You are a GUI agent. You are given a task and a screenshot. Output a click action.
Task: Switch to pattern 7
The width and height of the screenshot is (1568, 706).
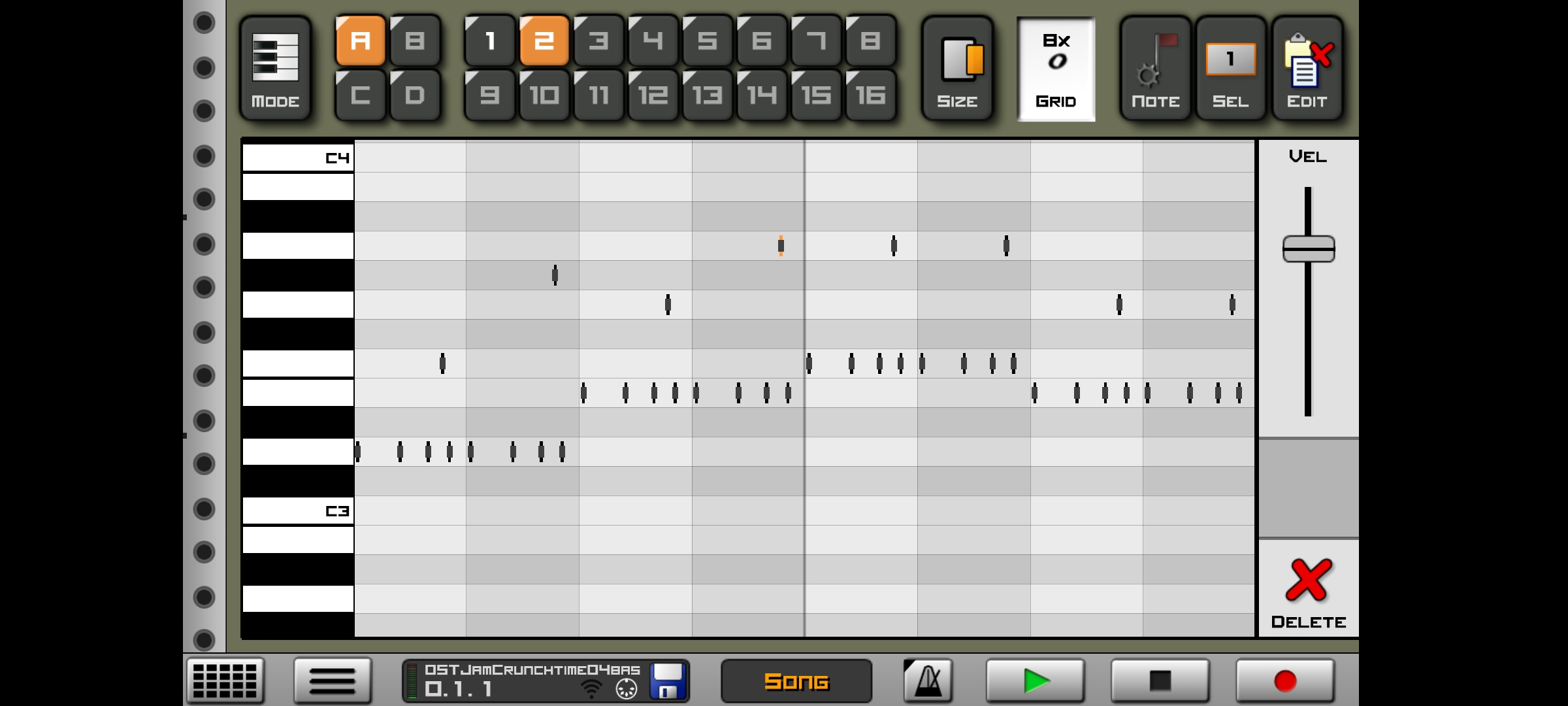point(815,41)
